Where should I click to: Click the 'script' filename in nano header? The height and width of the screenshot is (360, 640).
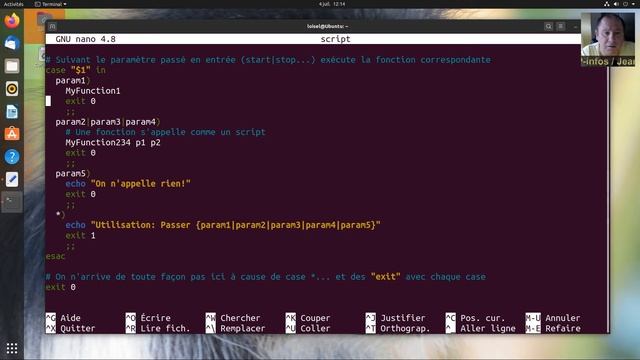click(x=335, y=39)
